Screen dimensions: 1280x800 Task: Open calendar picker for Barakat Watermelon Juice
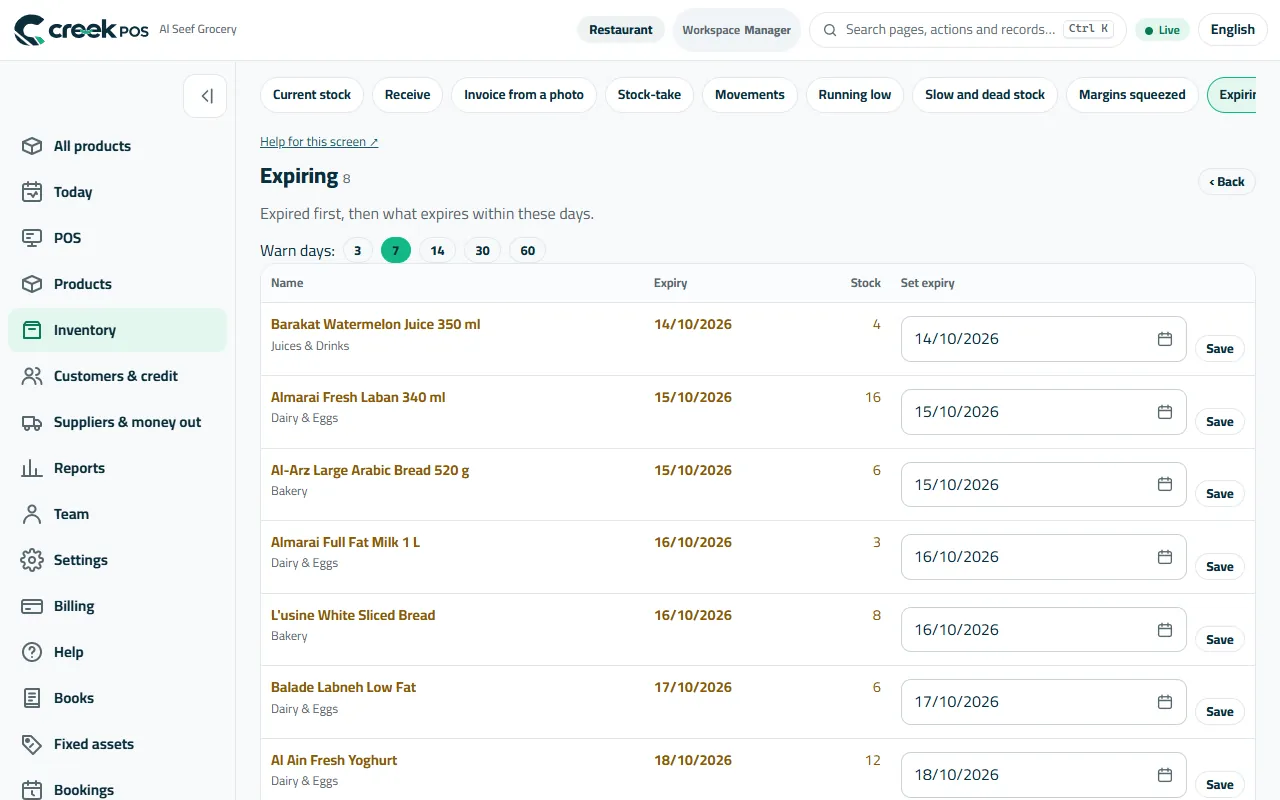[x=1165, y=339]
